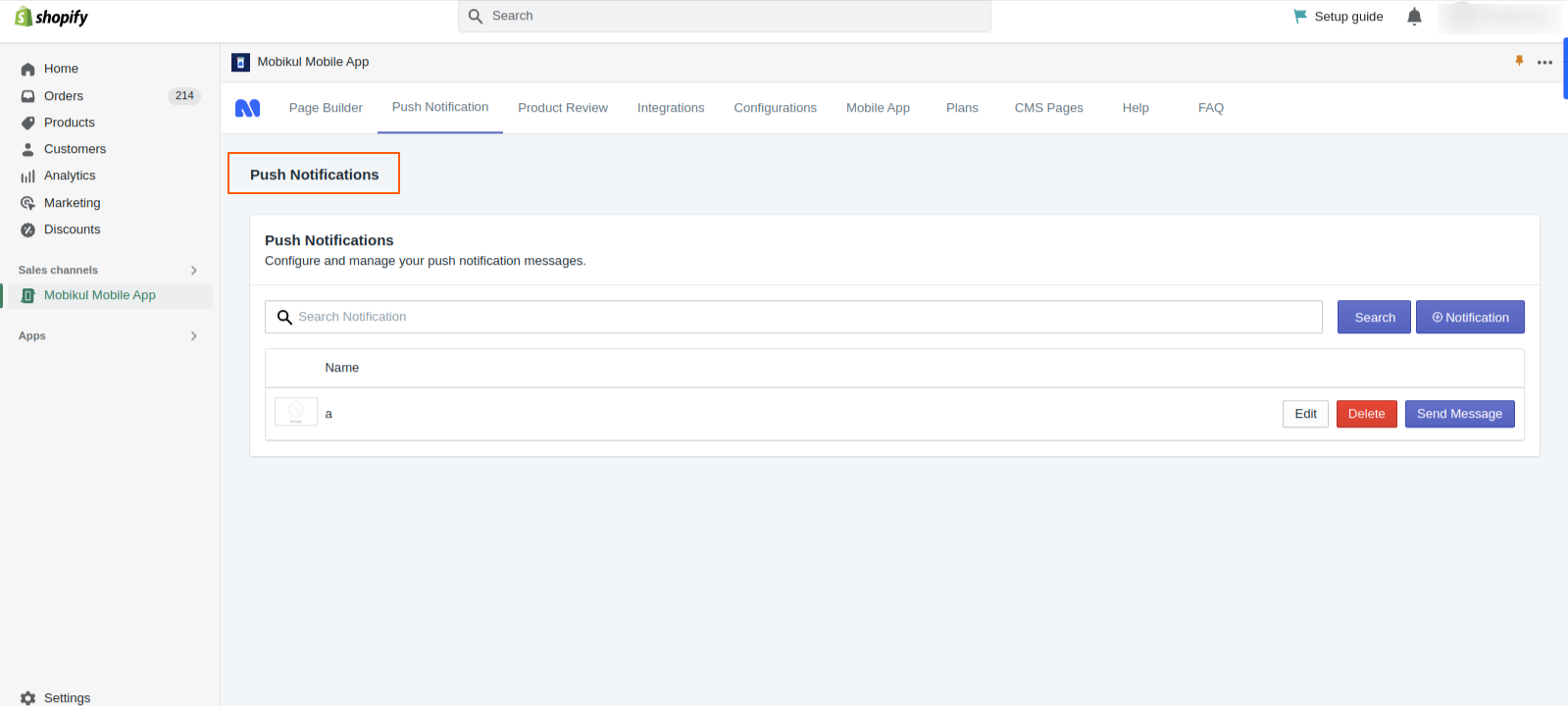This screenshot has height=706, width=1568.
Task: Click the pin icon for Mobikul app
Action: (x=1519, y=61)
